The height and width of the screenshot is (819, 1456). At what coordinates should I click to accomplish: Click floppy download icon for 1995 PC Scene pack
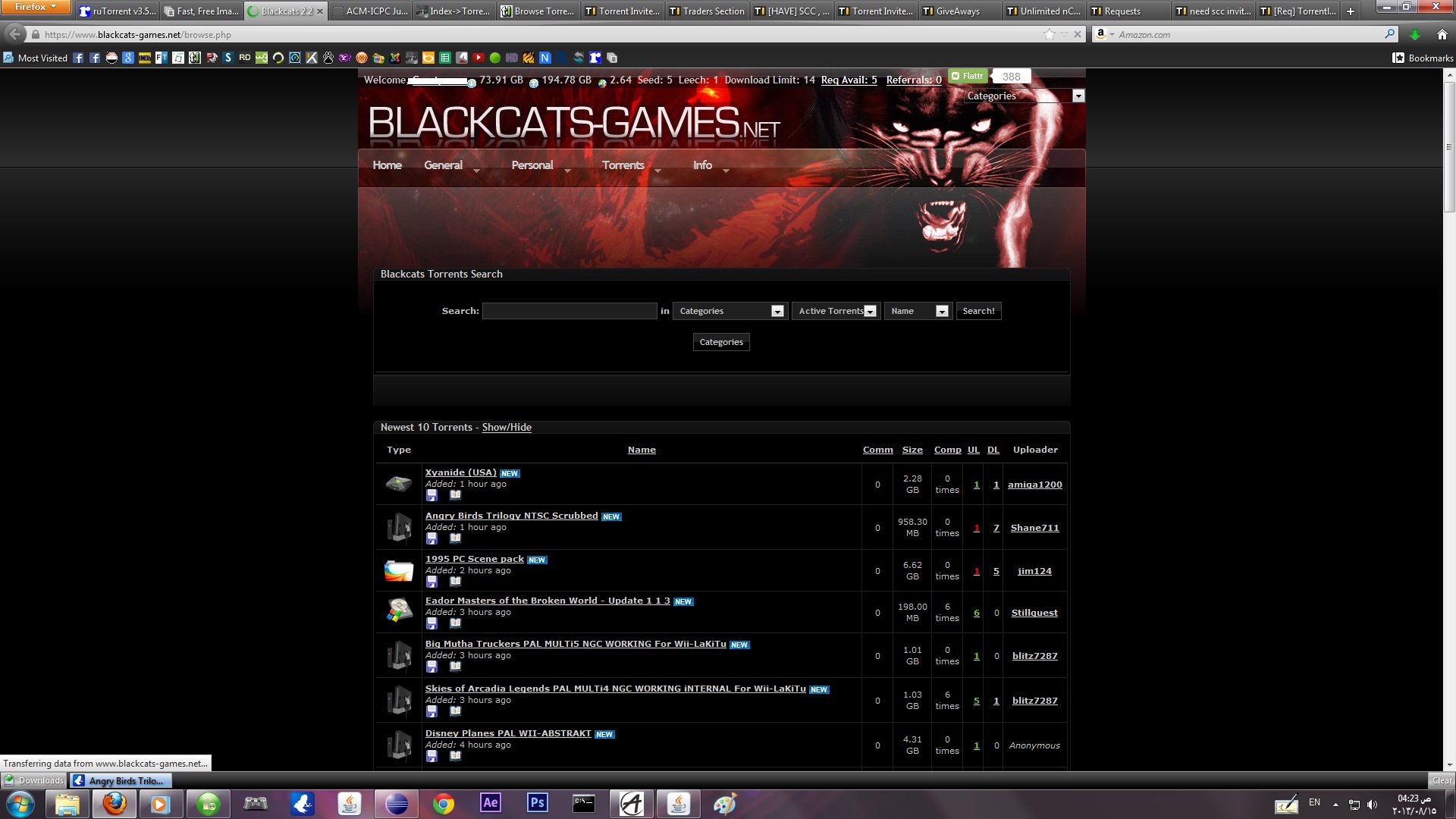tap(431, 582)
